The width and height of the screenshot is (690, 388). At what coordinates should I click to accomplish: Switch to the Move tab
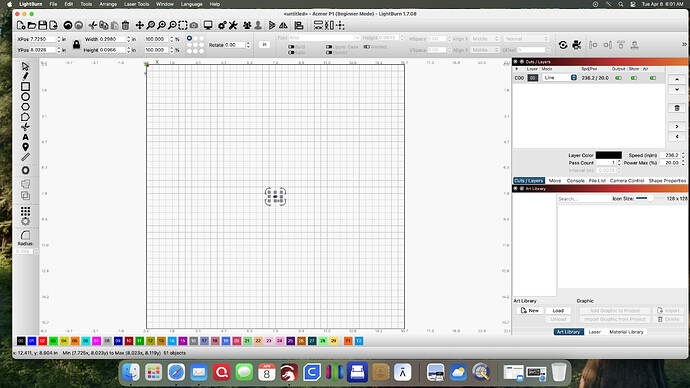(x=555, y=181)
